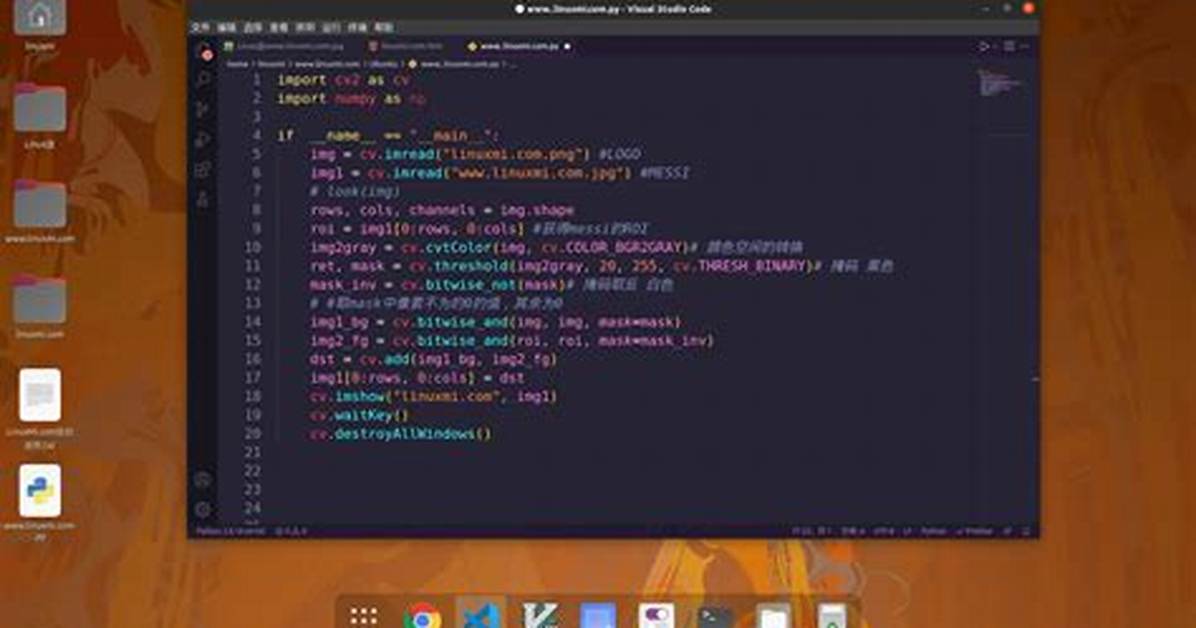Select the Python interpreter in status bar
This screenshot has width=1196, height=628.
[x=230, y=531]
